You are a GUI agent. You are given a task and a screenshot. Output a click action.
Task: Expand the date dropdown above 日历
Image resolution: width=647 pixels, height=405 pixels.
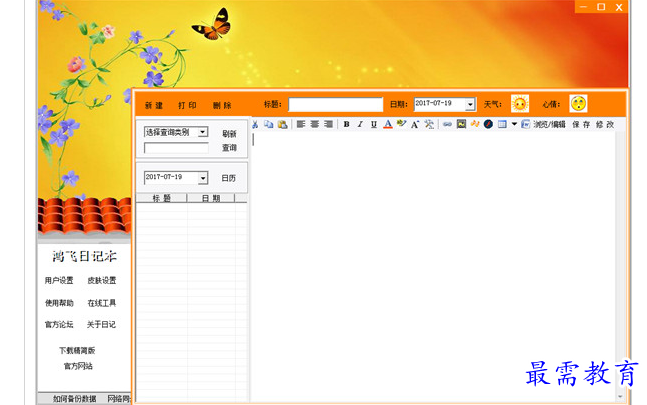point(202,178)
